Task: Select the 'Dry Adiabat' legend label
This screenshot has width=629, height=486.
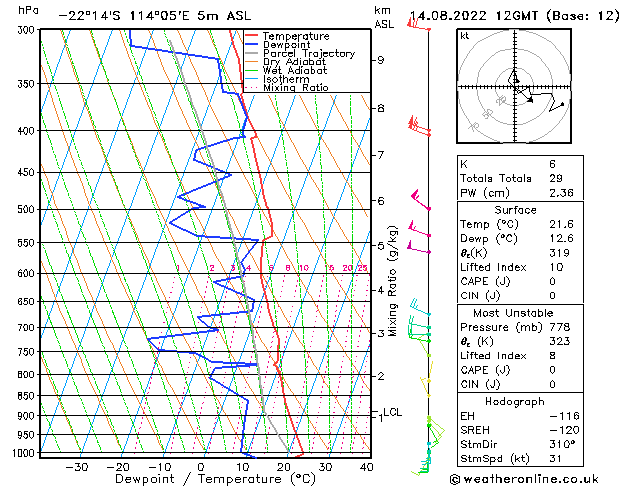Action: tap(294, 62)
